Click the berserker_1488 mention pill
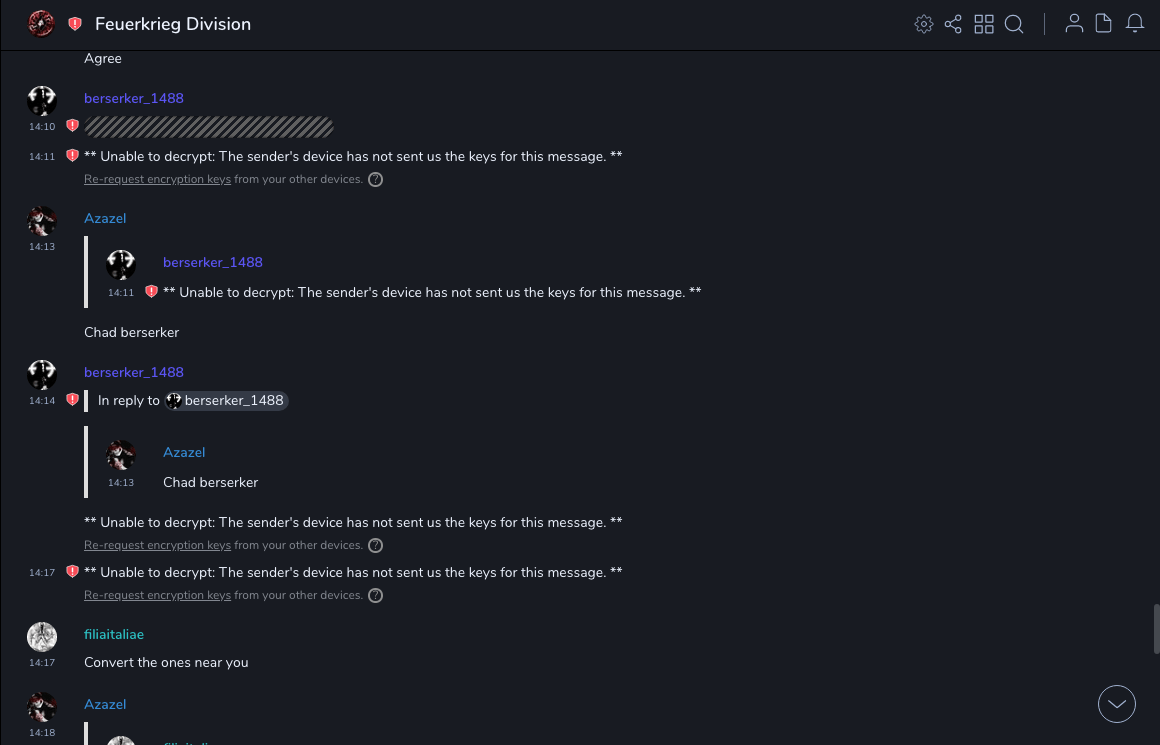Image resolution: width=1160 pixels, height=745 pixels. (x=227, y=401)
